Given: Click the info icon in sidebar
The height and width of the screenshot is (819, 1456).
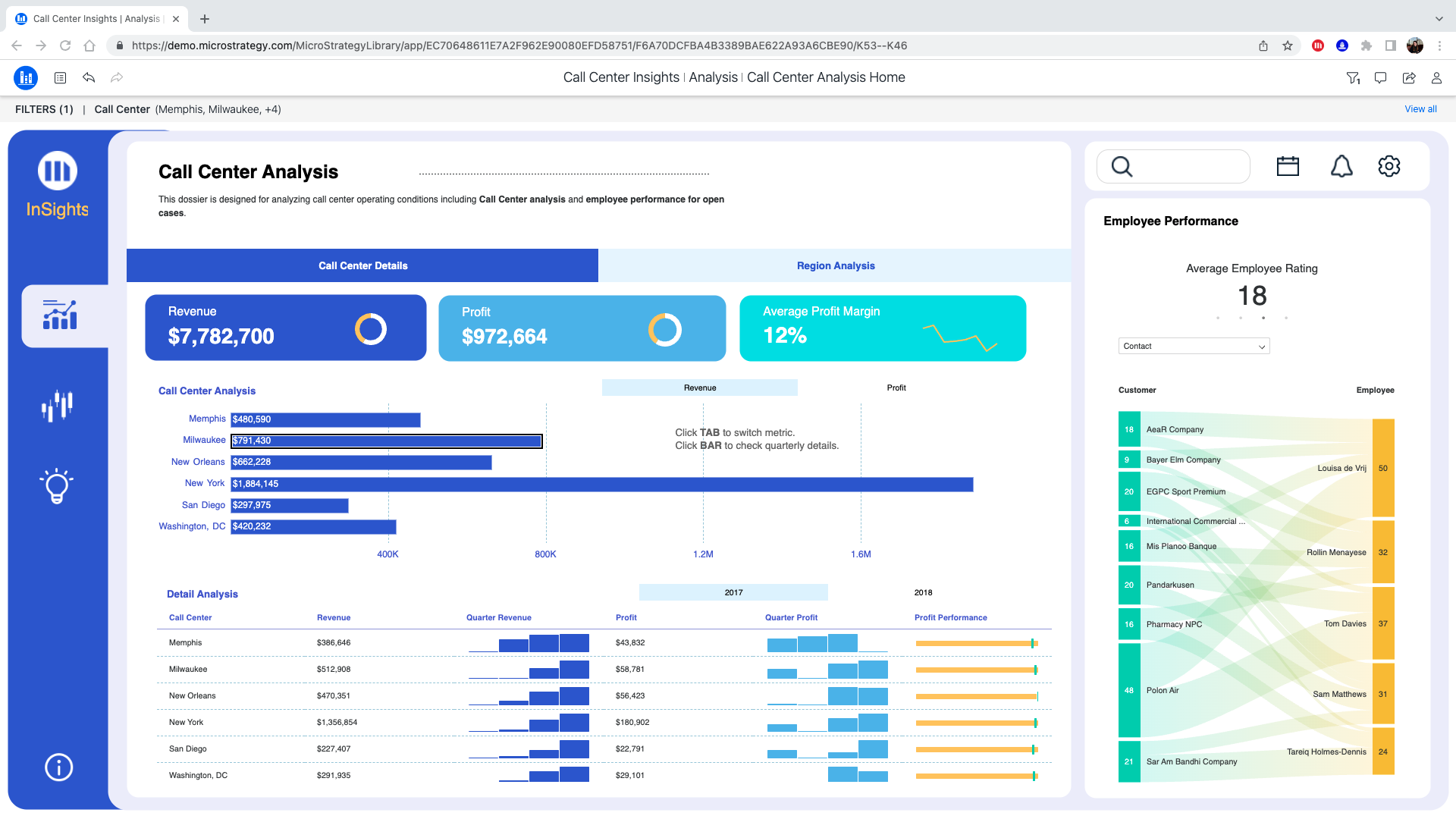Looking at the screenshot, I should point(58,767).
